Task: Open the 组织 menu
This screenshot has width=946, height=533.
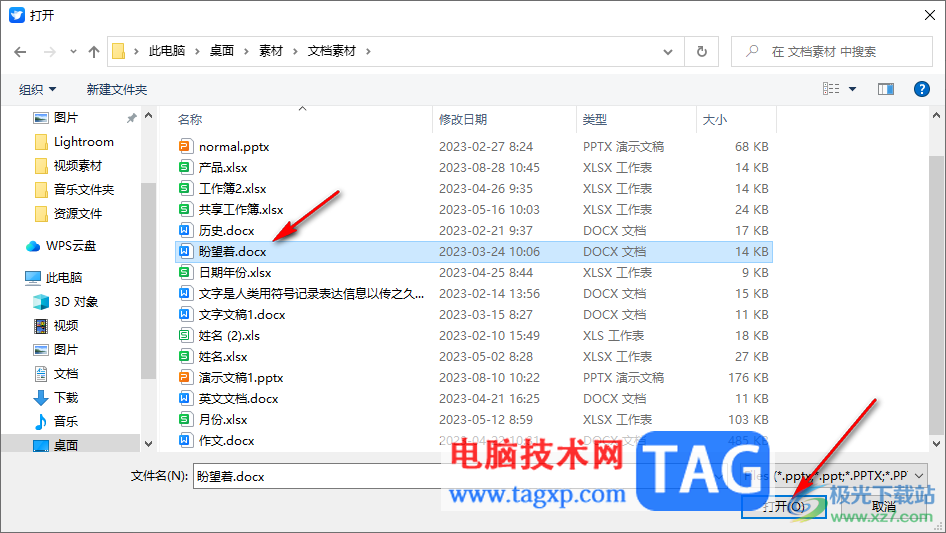Action: click(37, 89)
